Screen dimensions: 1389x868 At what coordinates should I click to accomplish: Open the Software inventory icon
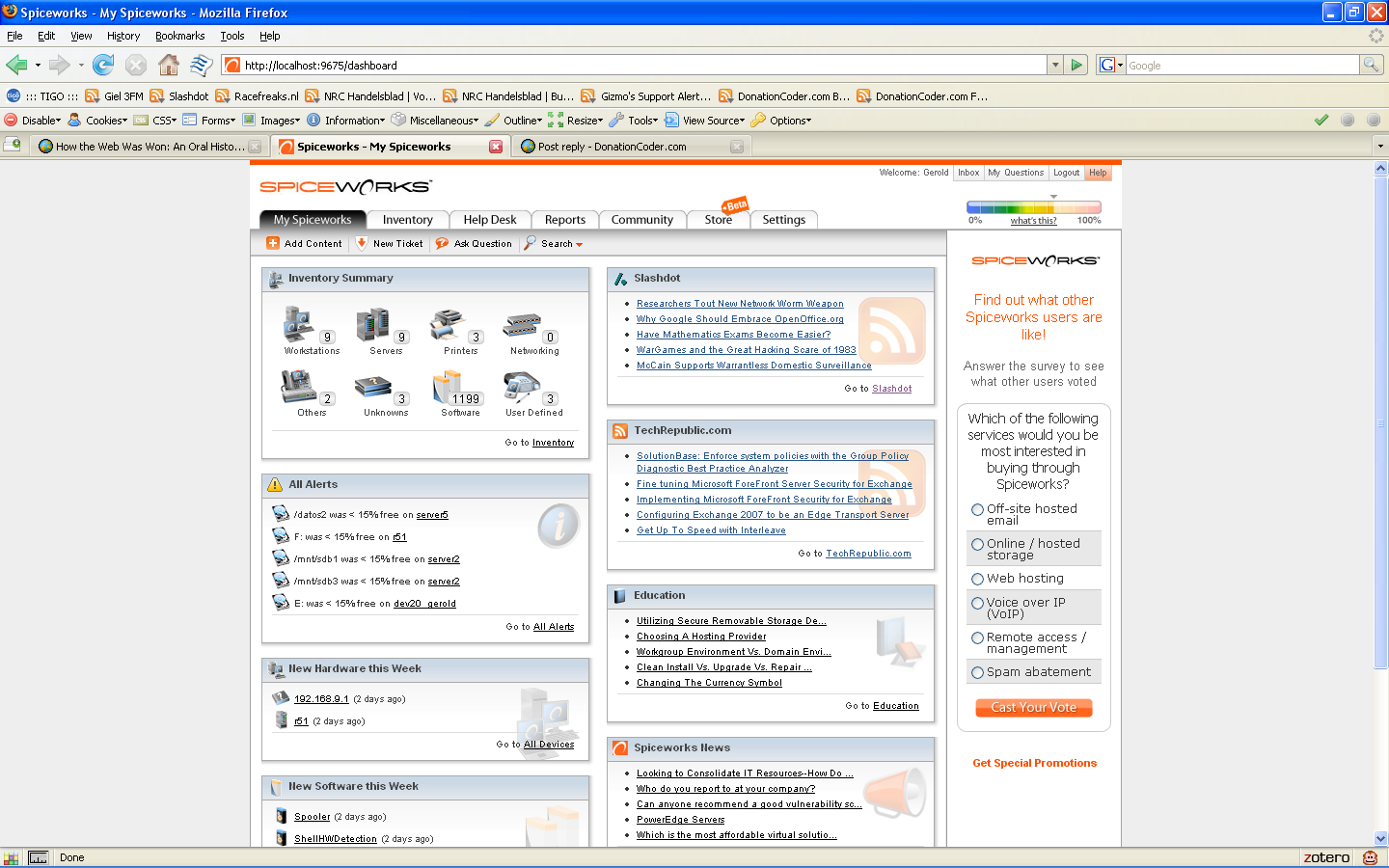pyautogui.click(x=447, y=387)
